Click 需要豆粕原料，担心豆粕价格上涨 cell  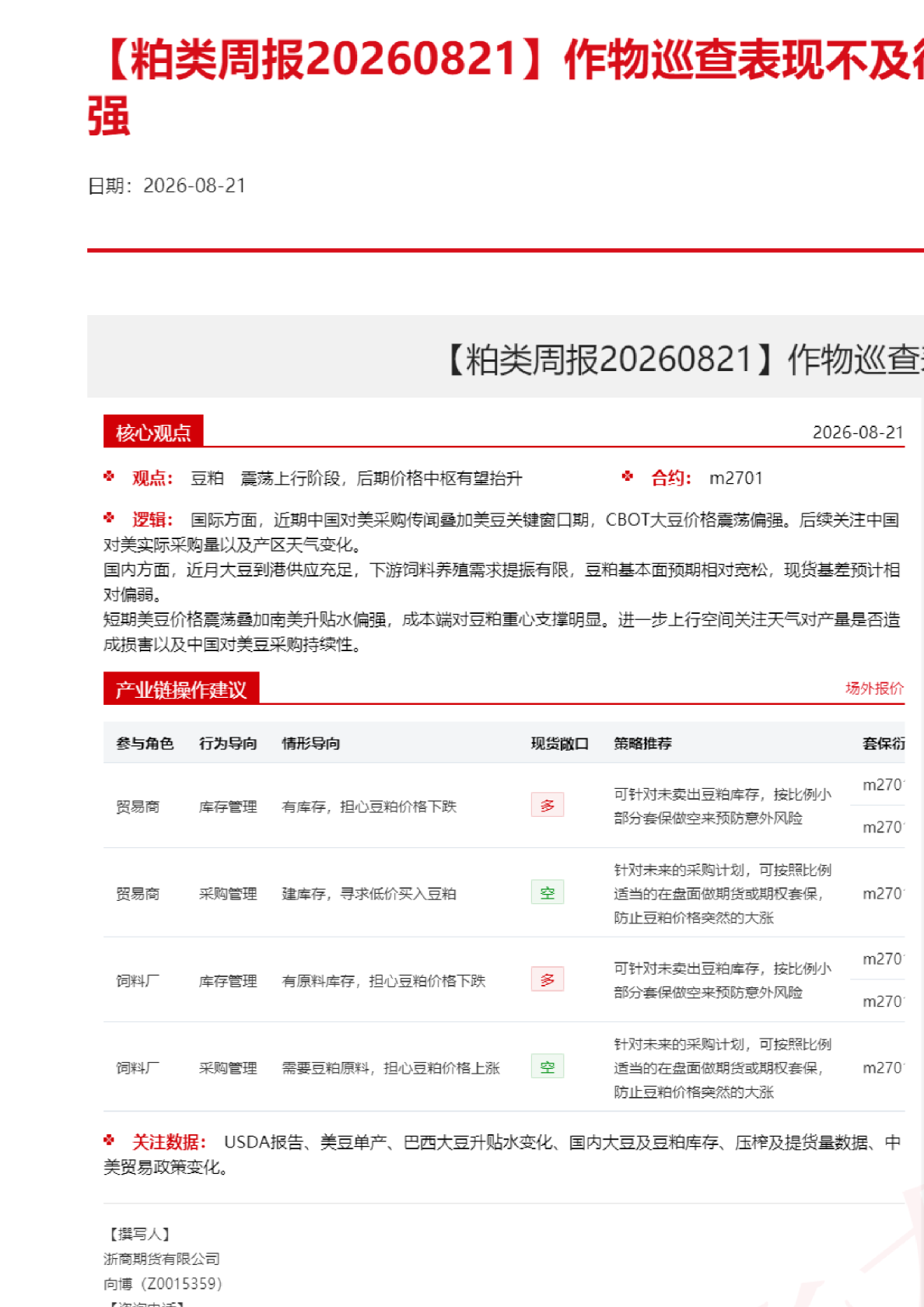391,1068
